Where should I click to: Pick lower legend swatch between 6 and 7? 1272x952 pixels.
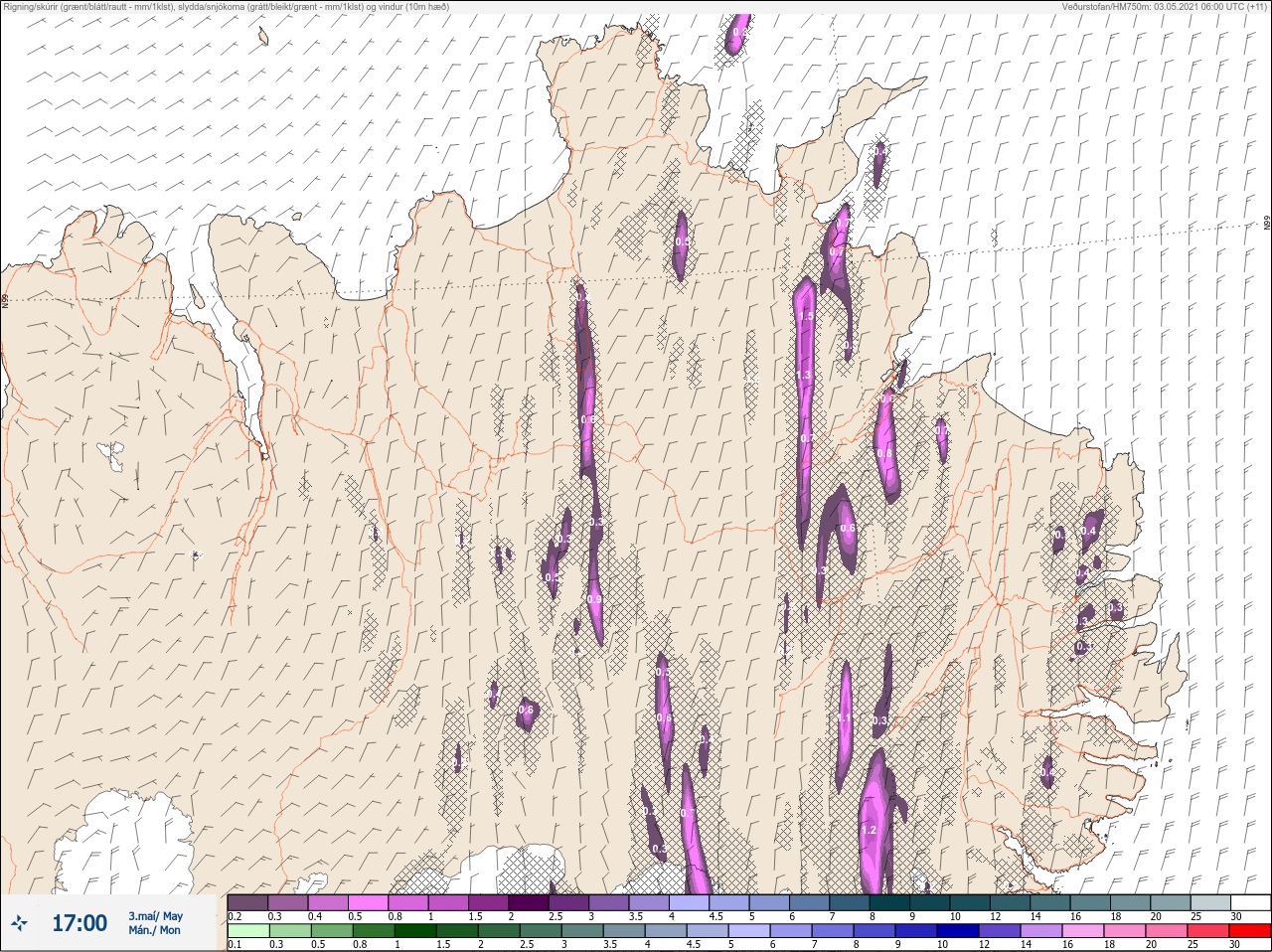(792, 931)
